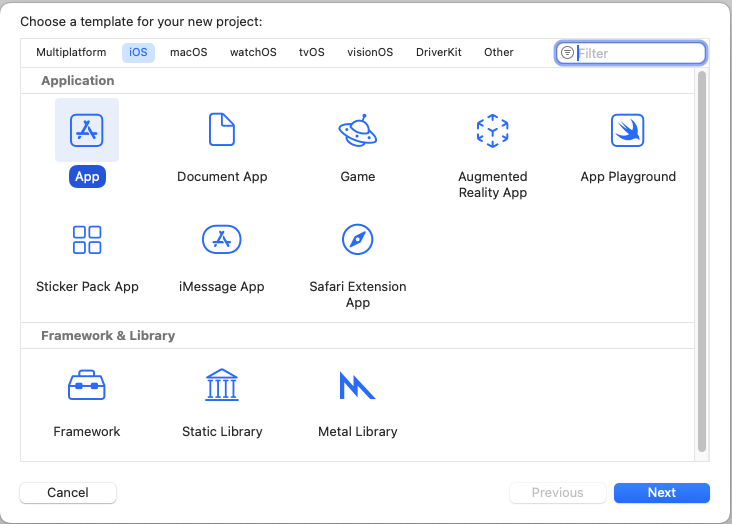
Task: Click the template list vertical scrollbar
Action: click(x=702, y=260)
